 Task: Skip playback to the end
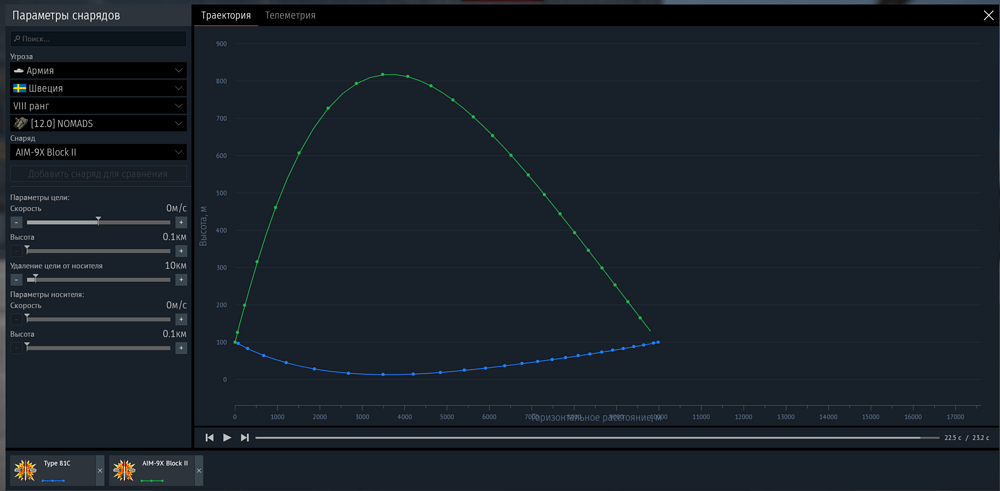pyautogui.click(x=244, y=437)
